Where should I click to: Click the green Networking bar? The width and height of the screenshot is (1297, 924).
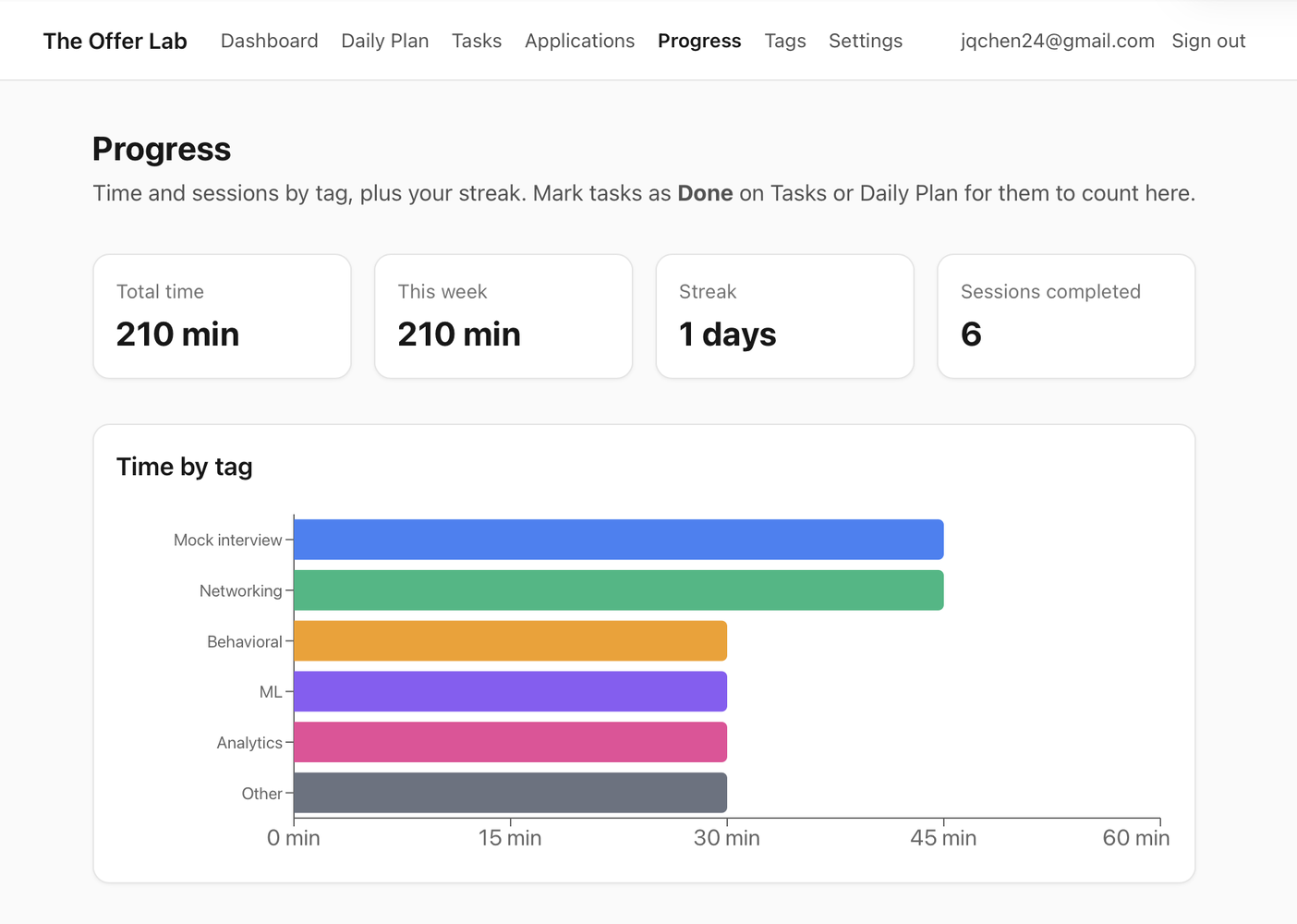coord(619,590)
